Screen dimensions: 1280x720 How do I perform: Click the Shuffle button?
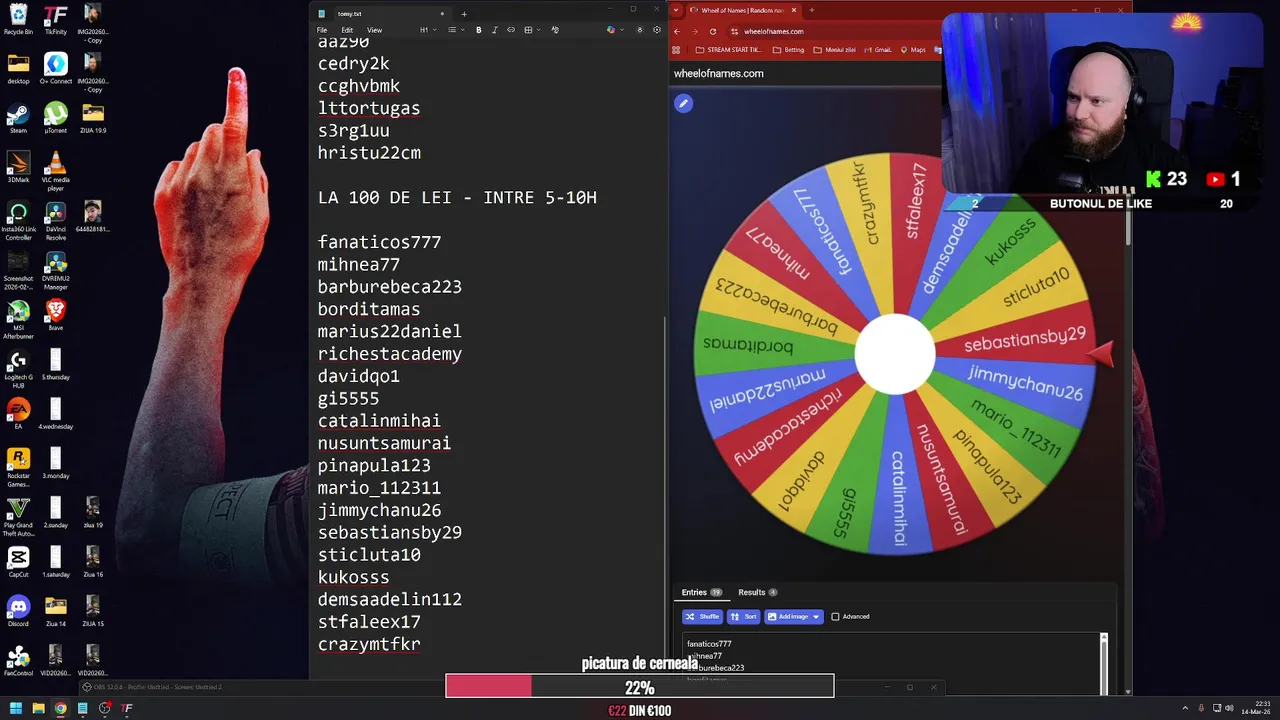[702, 617]
